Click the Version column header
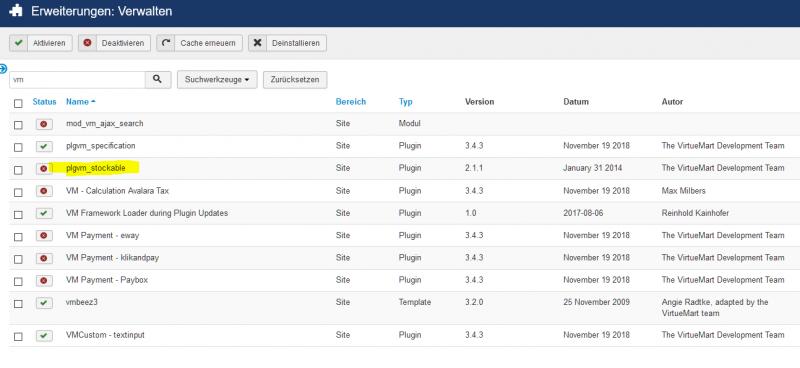The width and height of the screenshot is (800, 368). pos(480,102)
